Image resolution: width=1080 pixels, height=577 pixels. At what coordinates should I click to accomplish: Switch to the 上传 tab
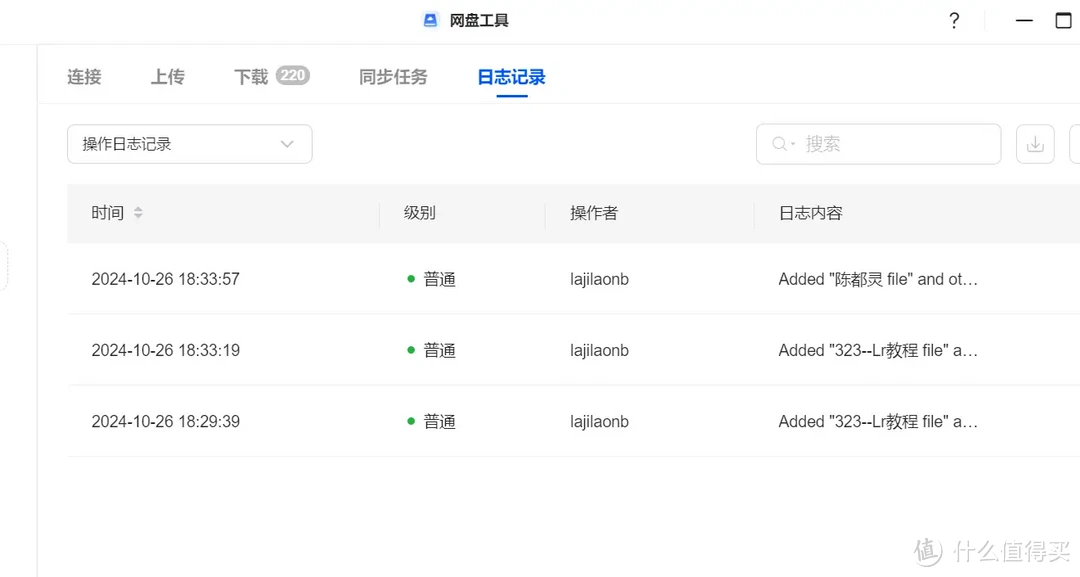(167, 76)
